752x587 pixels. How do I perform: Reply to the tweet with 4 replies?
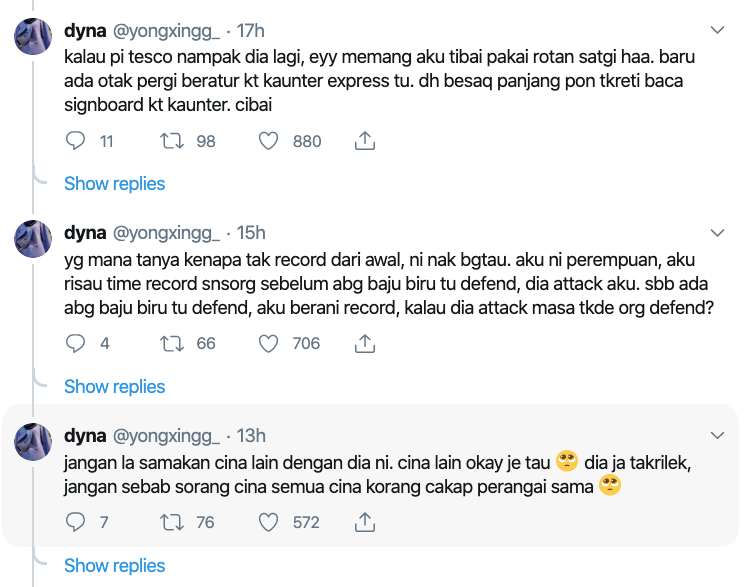pyautogui.click(x=75, y=343)
